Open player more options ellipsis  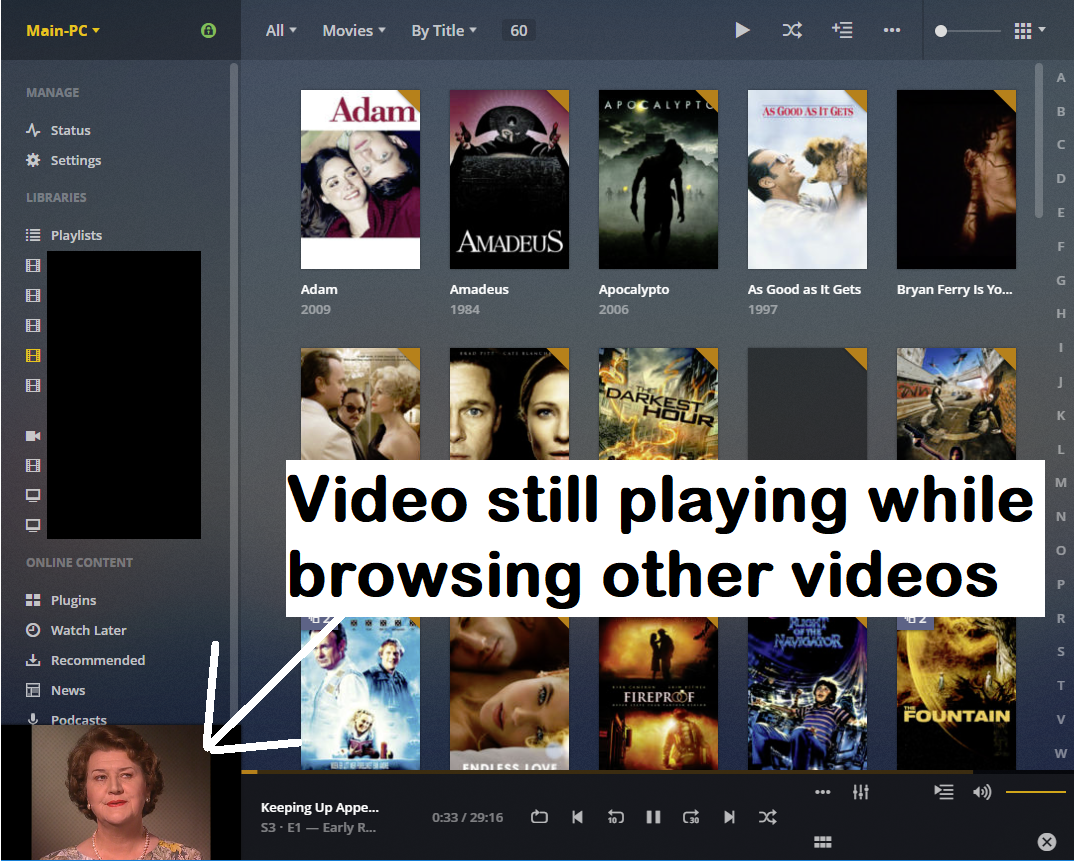[823, 792]
